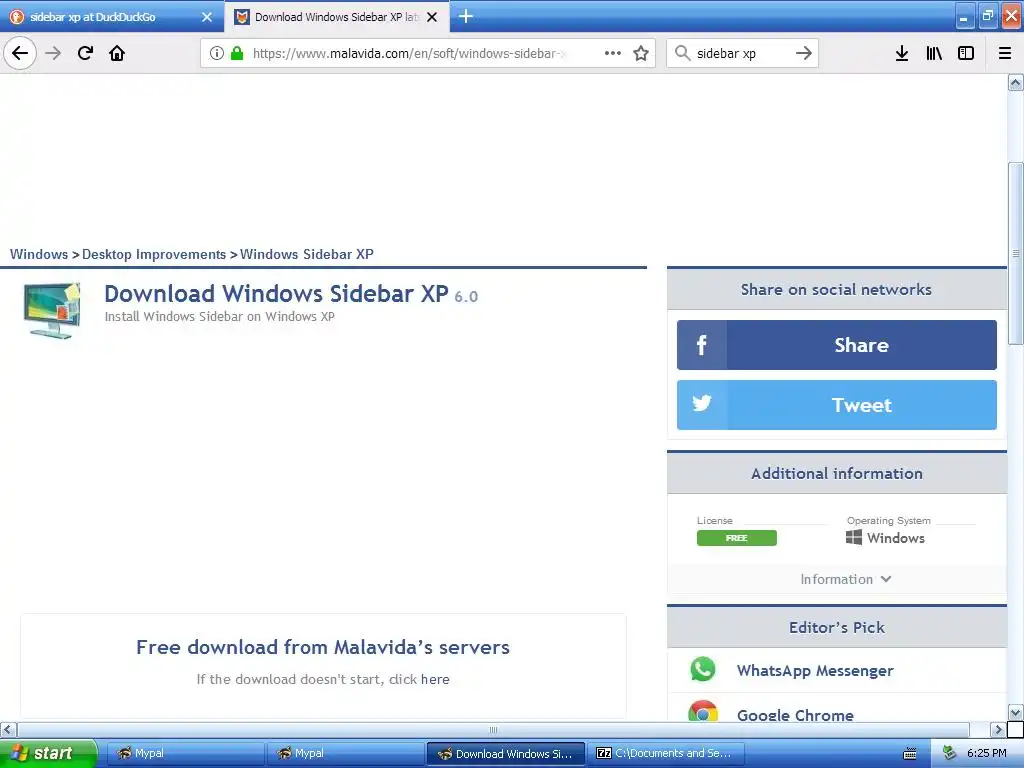Viewport: 1024px width, 768px height.
Task: Reload the current page
Action: [86, 53]
